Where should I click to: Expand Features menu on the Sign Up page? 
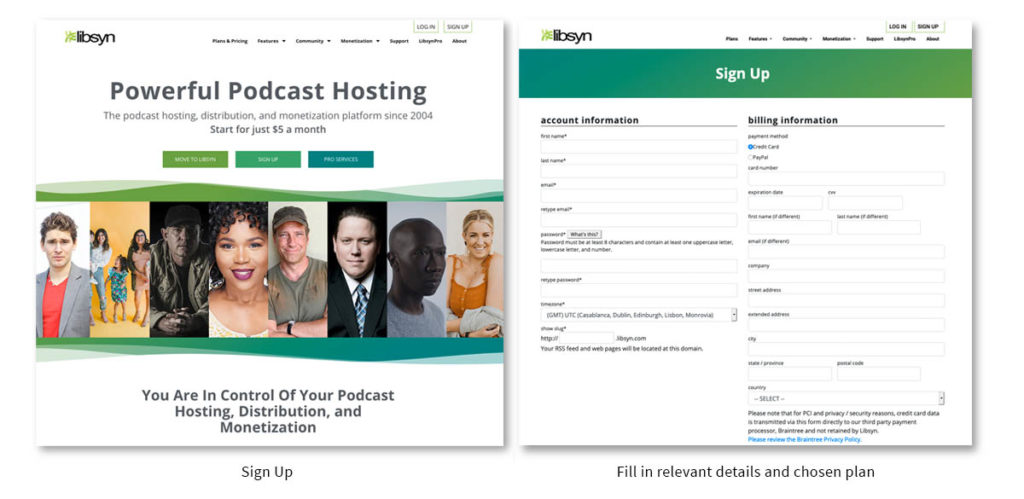point(760,39)
